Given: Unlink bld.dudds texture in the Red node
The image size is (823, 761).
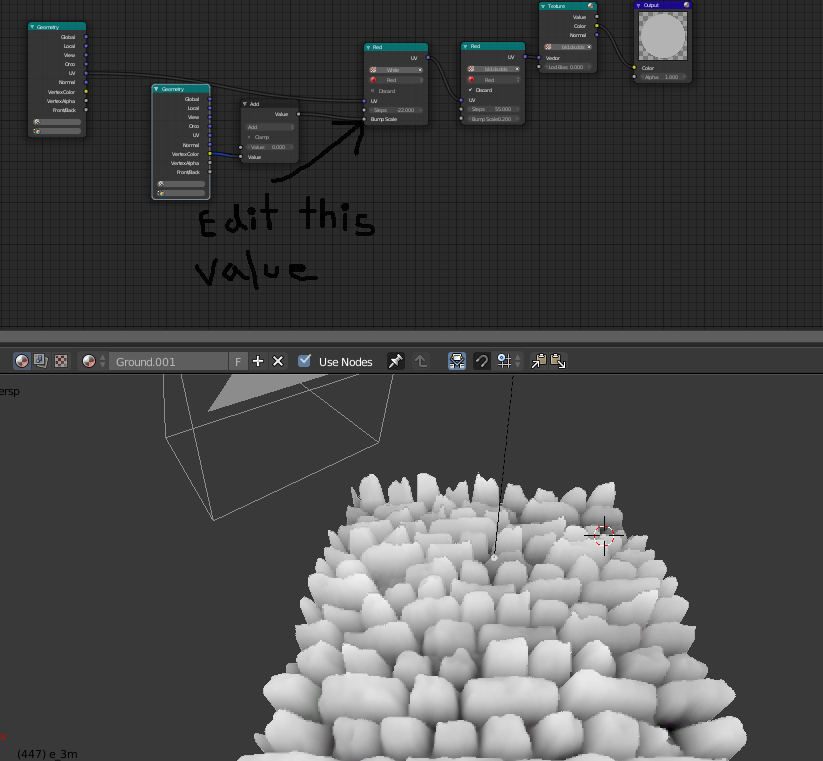Looking at the screenshot, I should 517,69.
